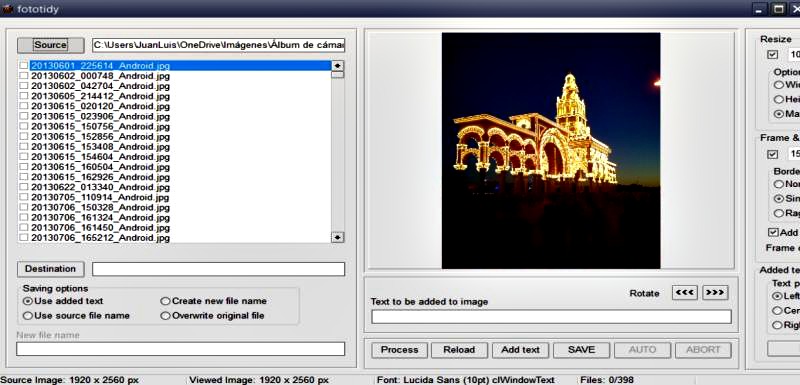The width and height of the screenshot is (800, 385).
Task: Select the Center text position radio button
Action: click(x=777, y=311)
